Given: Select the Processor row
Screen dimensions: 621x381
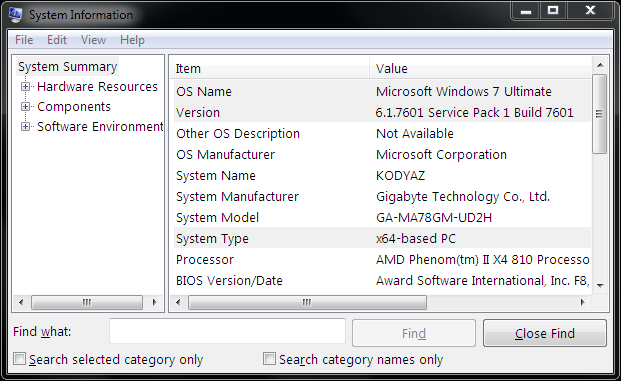Looking at the screenshot, I should (x=382, y=259).
